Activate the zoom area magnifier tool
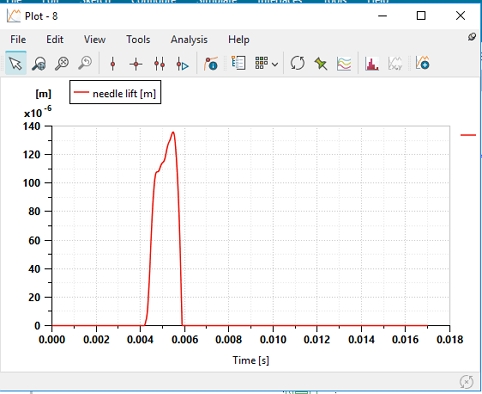Image resolution: width=482 pixels, height=394 pixels. pyautogui.click(x=39, y=63)
